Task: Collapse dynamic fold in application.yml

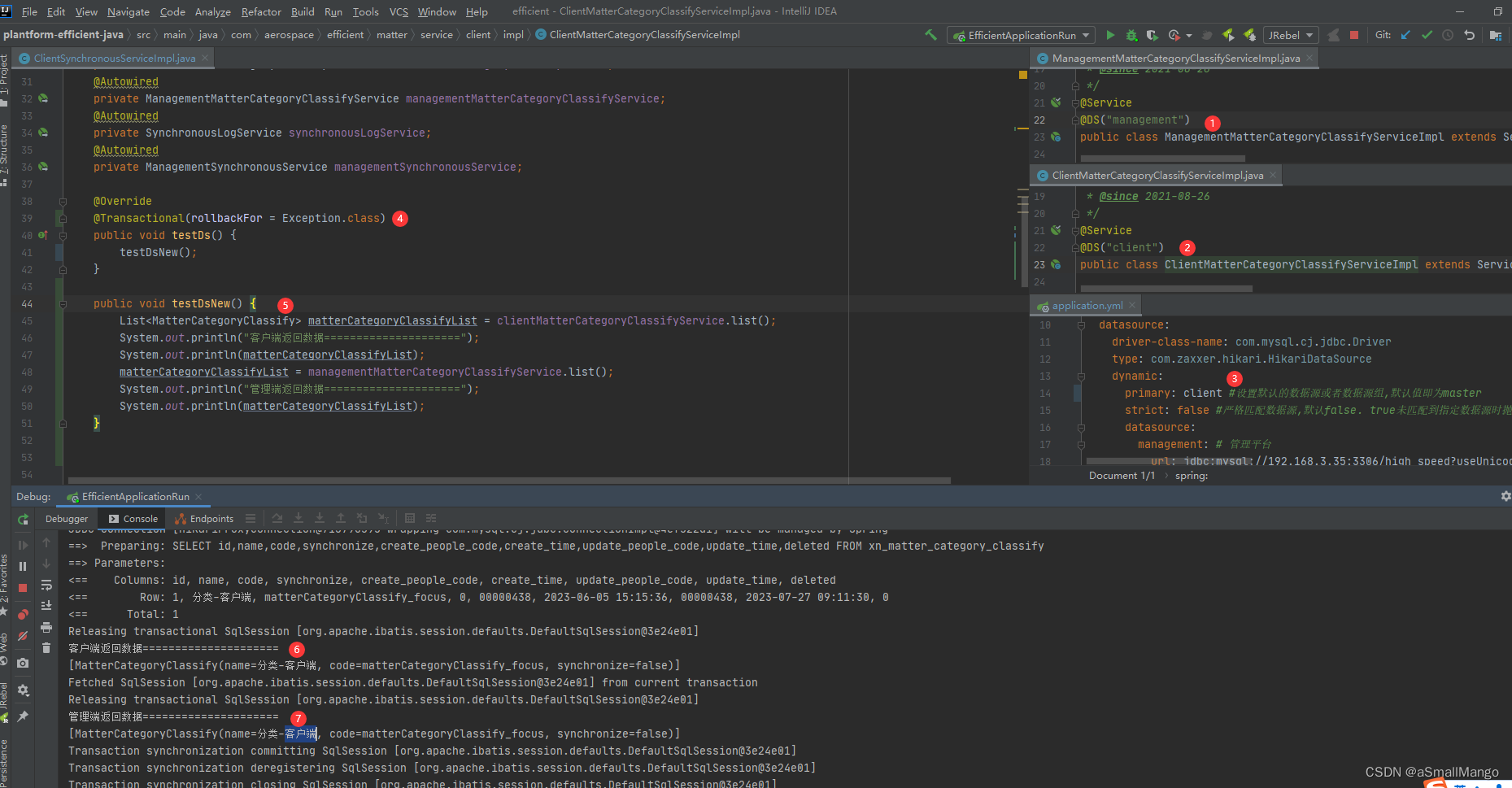Action: pos(1081,377)
